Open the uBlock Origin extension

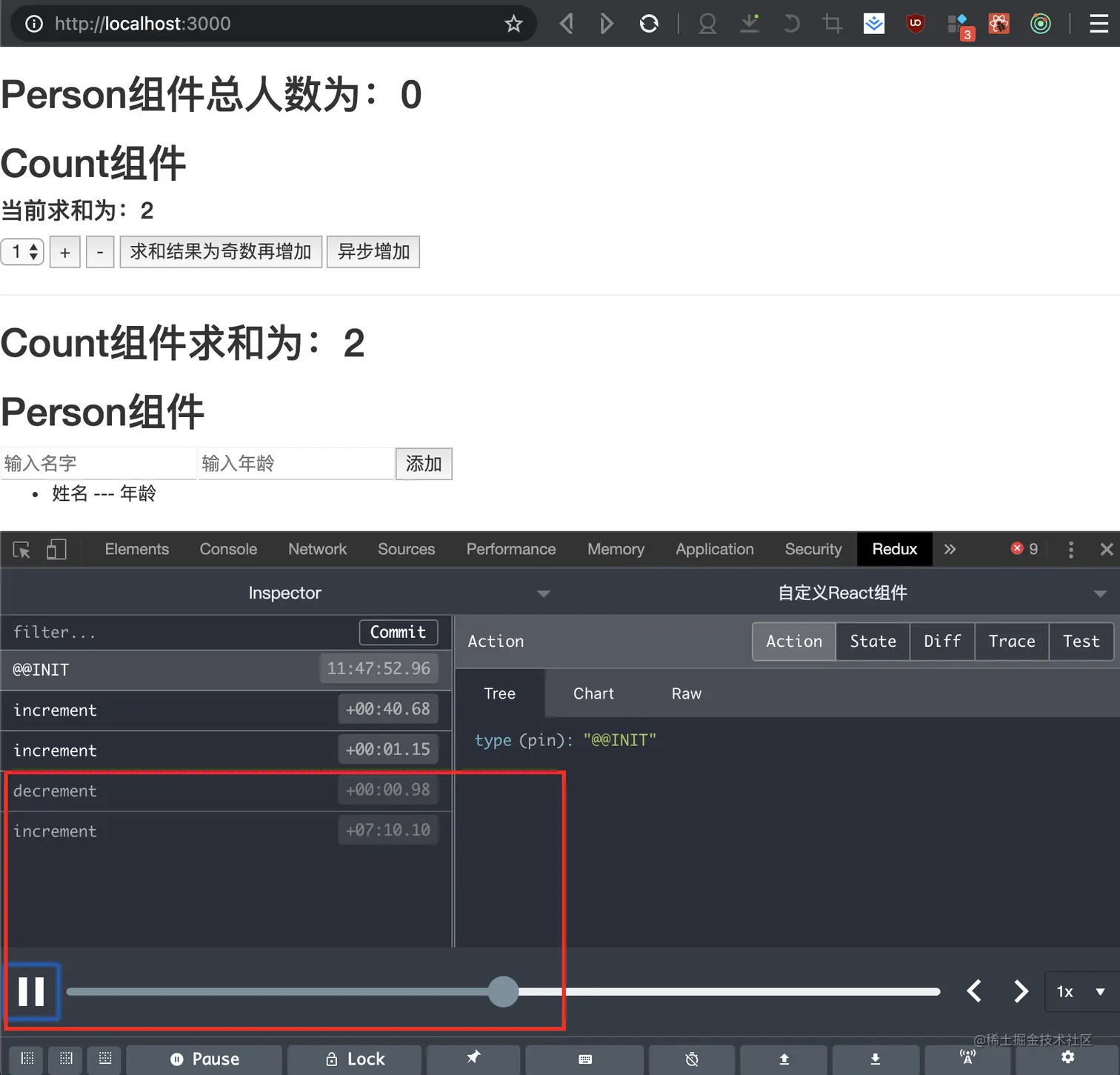[x=916, y=24]
